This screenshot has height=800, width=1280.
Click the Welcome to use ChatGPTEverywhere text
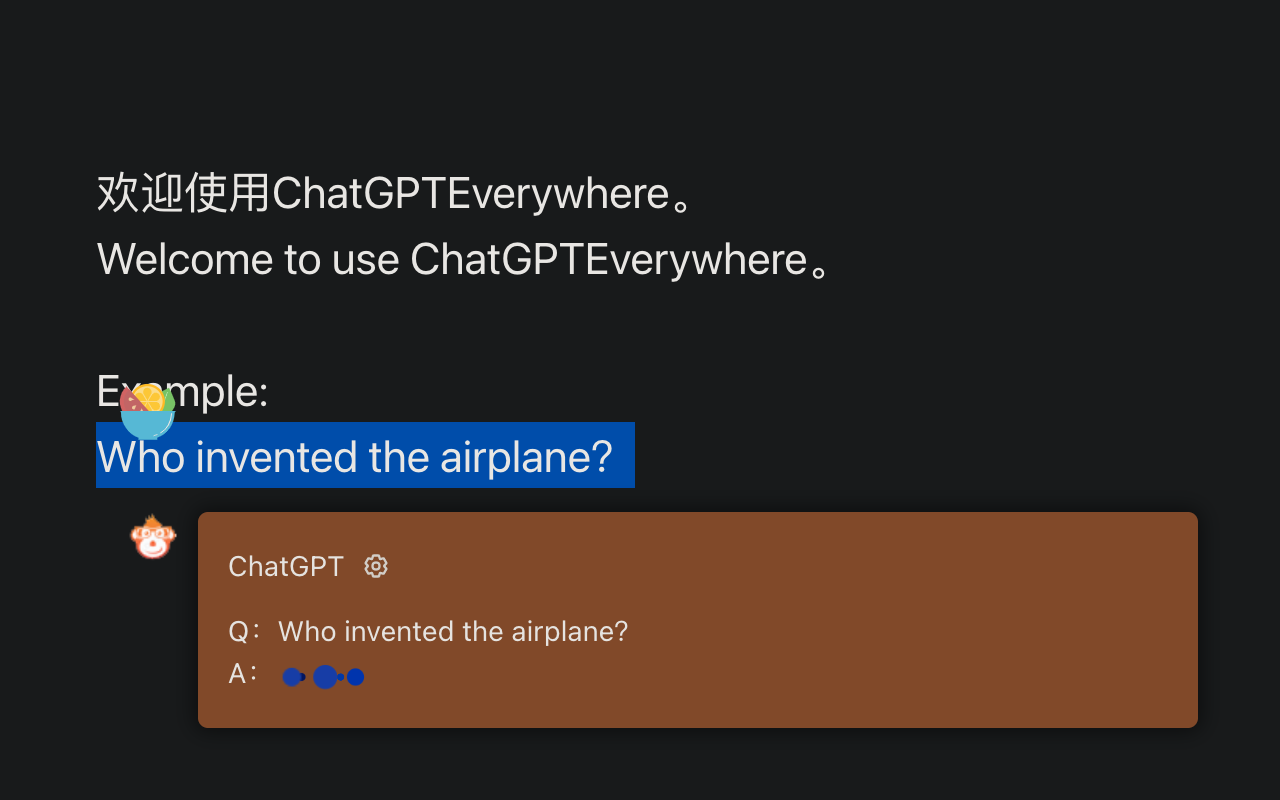[463, 259]
